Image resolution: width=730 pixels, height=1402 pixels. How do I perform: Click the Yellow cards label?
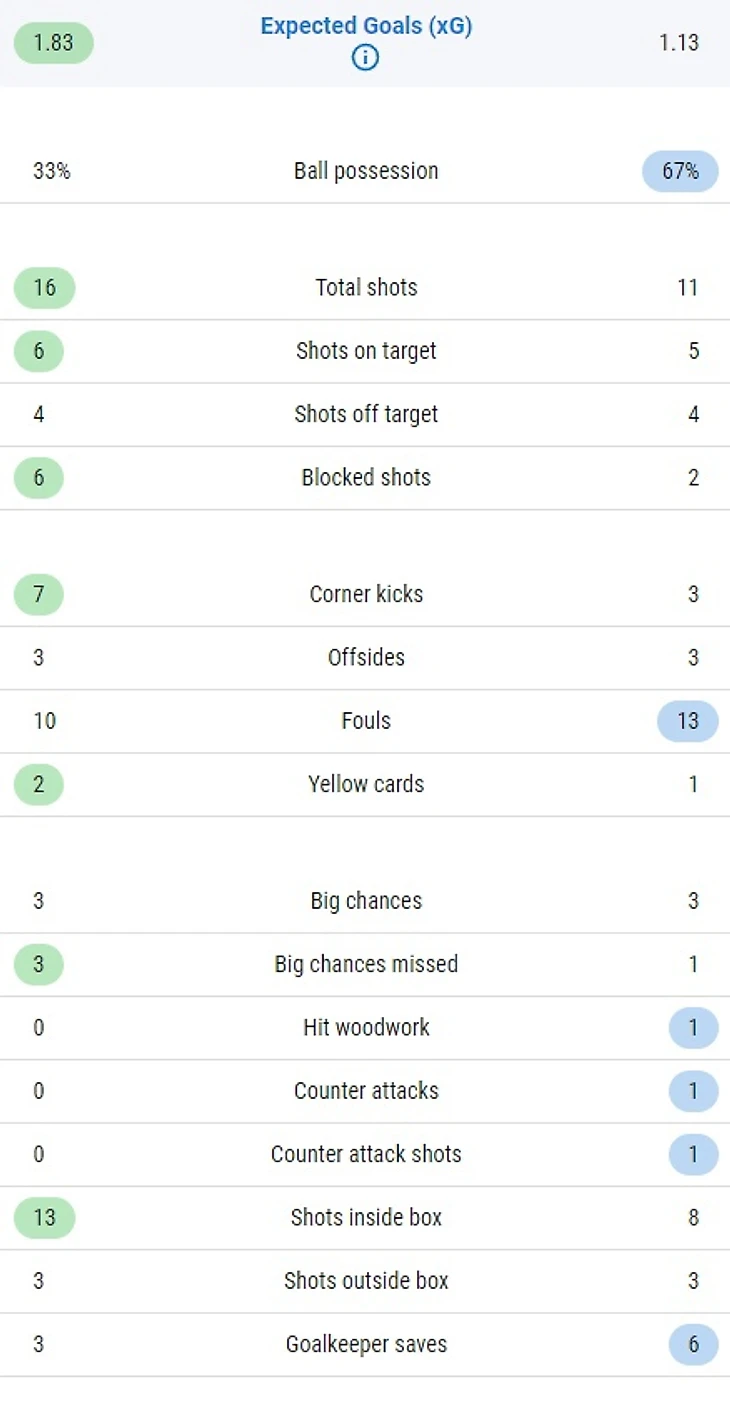tap(366, 784)
